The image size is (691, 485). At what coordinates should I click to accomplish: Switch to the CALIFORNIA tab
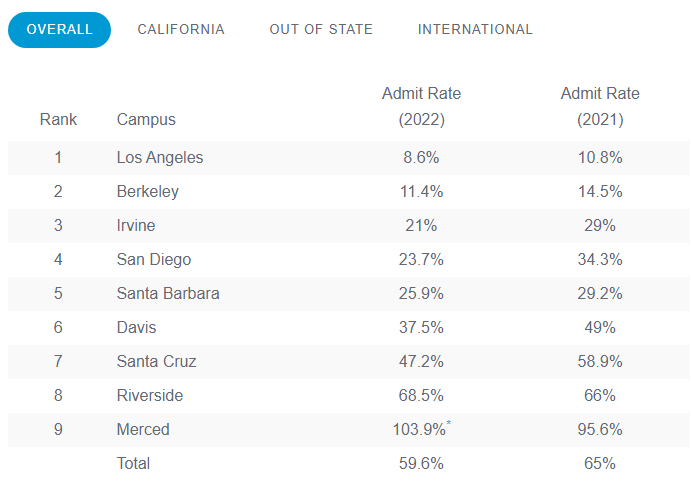click(181, 29)
